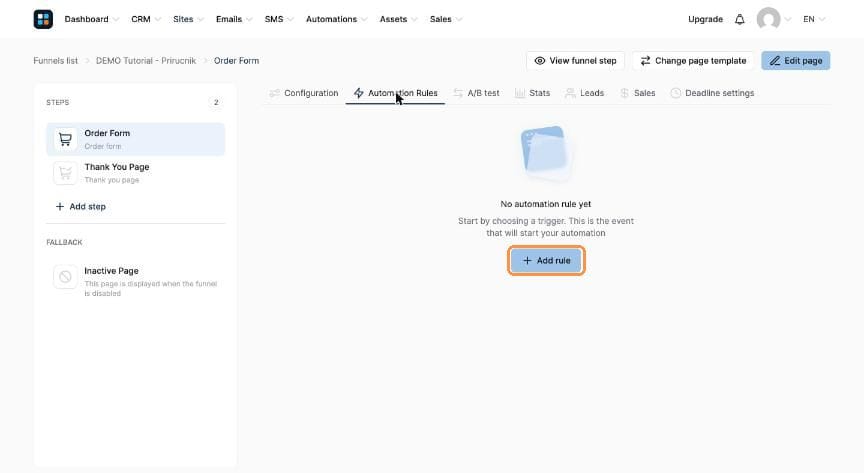
Task: Click the Edit page button
Action: (796, 61)
